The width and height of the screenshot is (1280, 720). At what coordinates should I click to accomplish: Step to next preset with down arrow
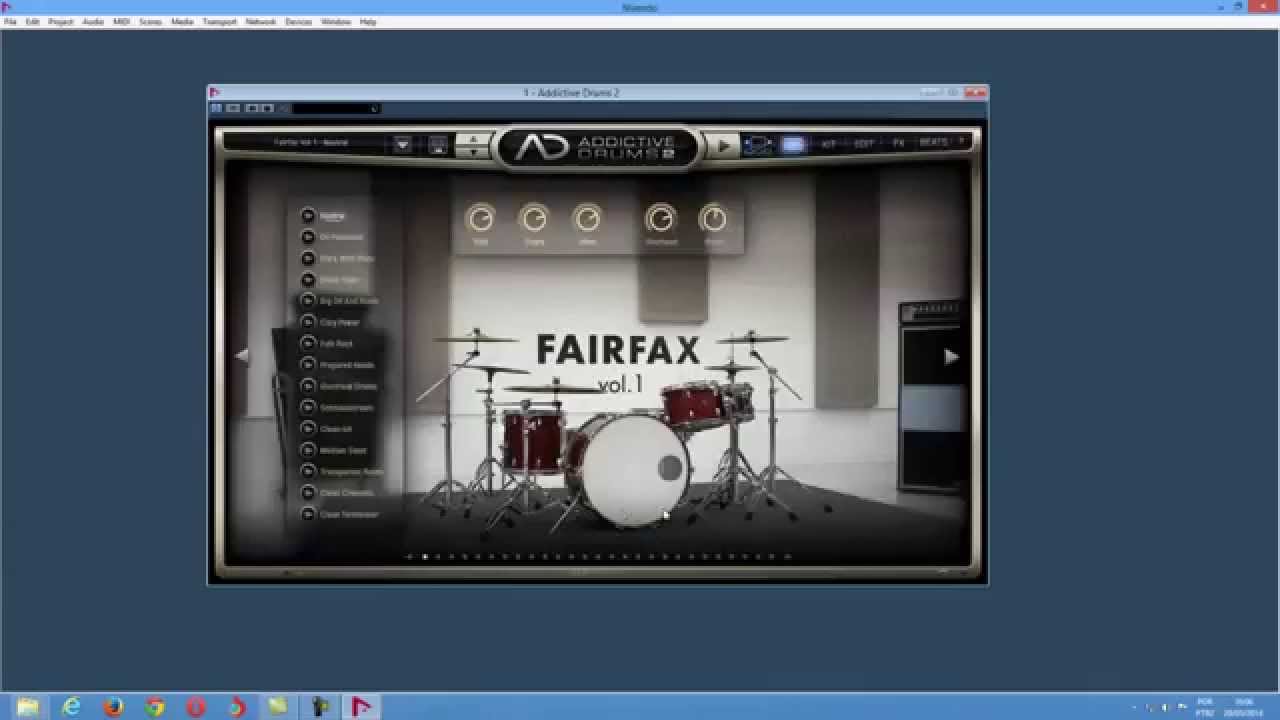tap(473, 152)
